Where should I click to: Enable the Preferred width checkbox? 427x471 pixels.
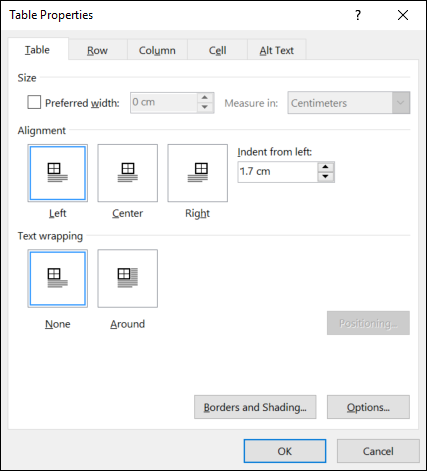34,102
